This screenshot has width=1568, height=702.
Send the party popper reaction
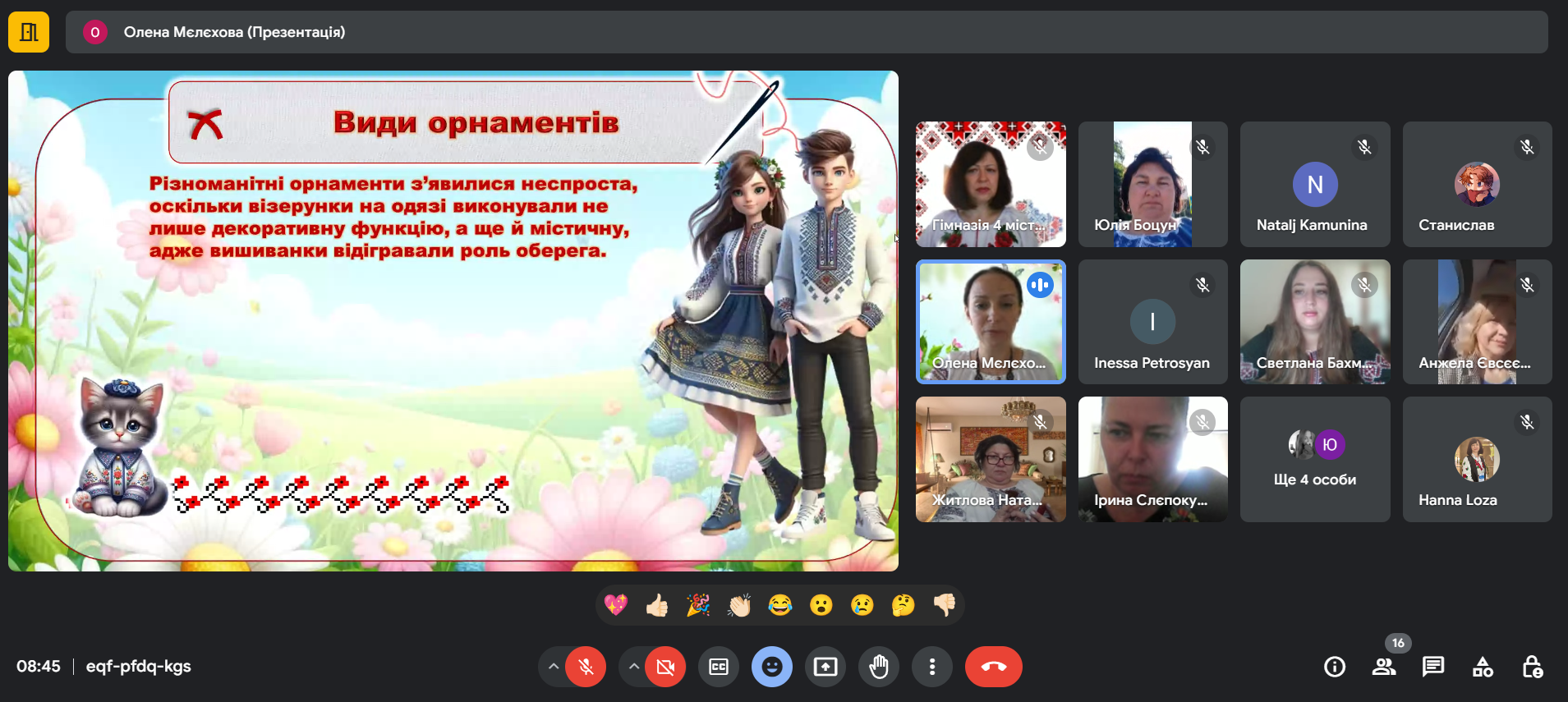[x=698, y=606]
